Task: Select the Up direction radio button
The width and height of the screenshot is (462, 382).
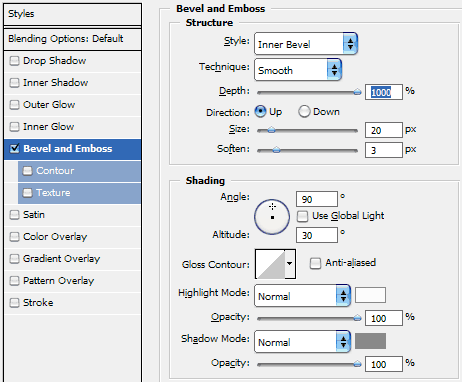Action: [x=260, y=112]
